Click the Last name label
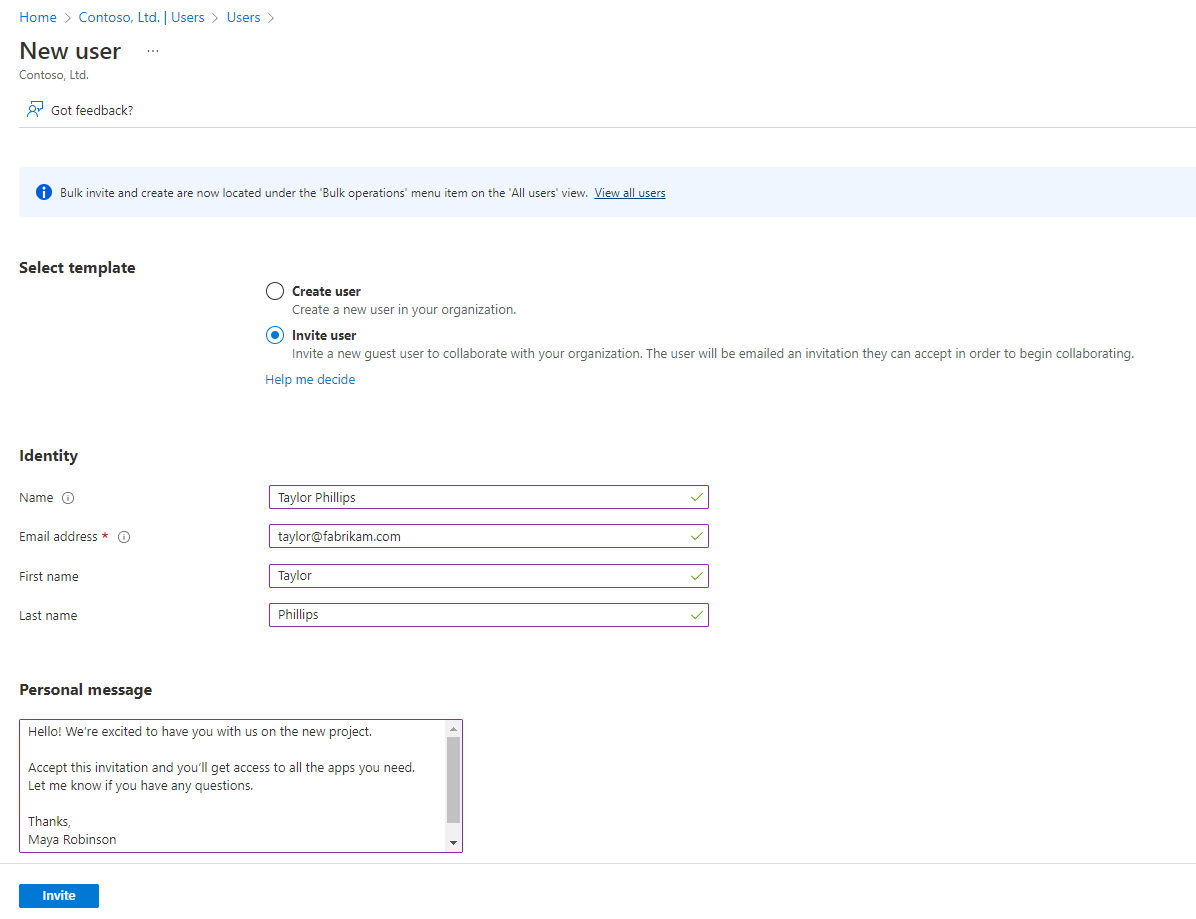Image resolution: width=1196 pixels, height=919 pixels. pyautogui.click(x=48, y=615)
